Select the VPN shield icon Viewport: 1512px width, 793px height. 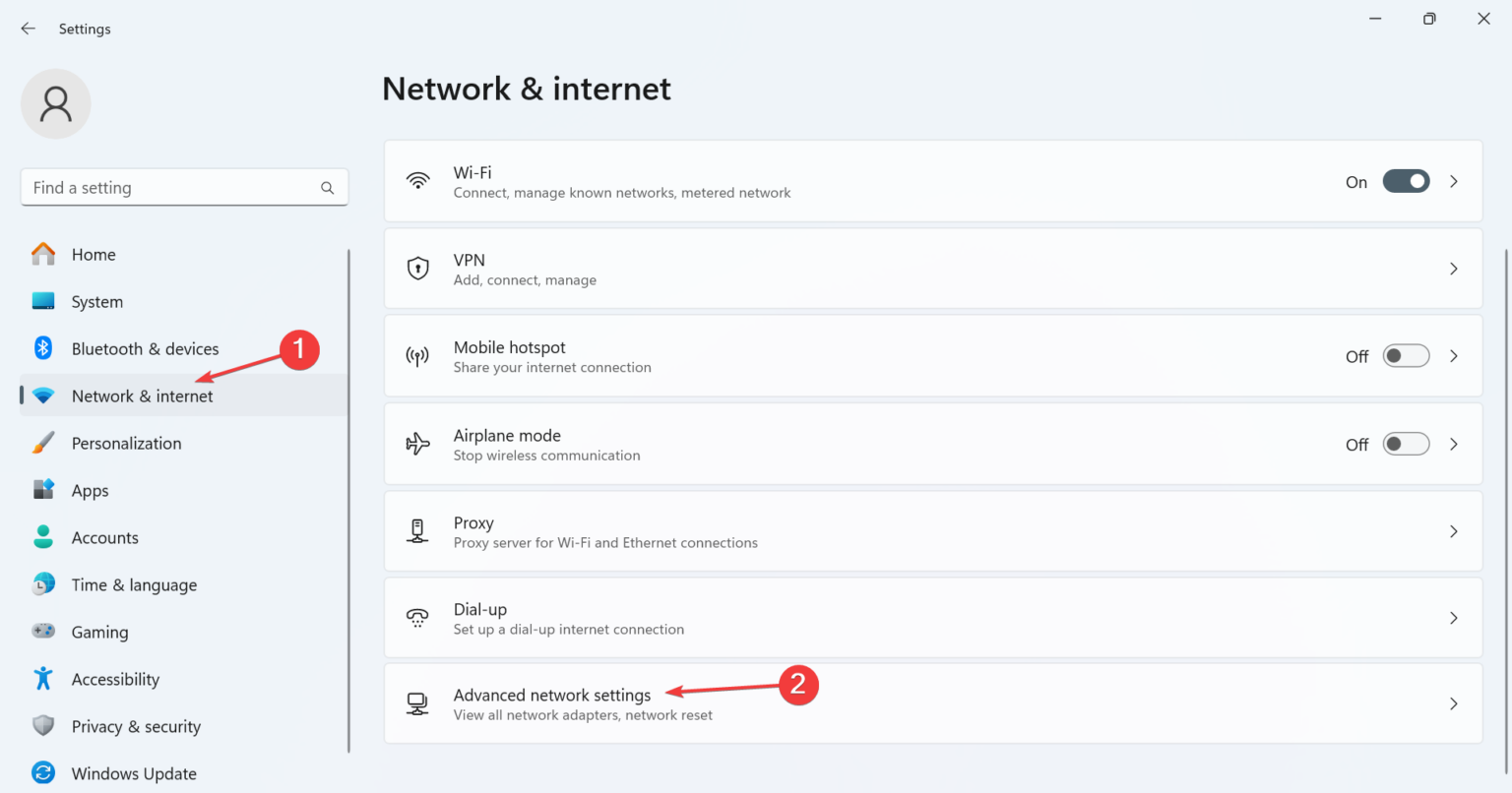tap(418, 268)
